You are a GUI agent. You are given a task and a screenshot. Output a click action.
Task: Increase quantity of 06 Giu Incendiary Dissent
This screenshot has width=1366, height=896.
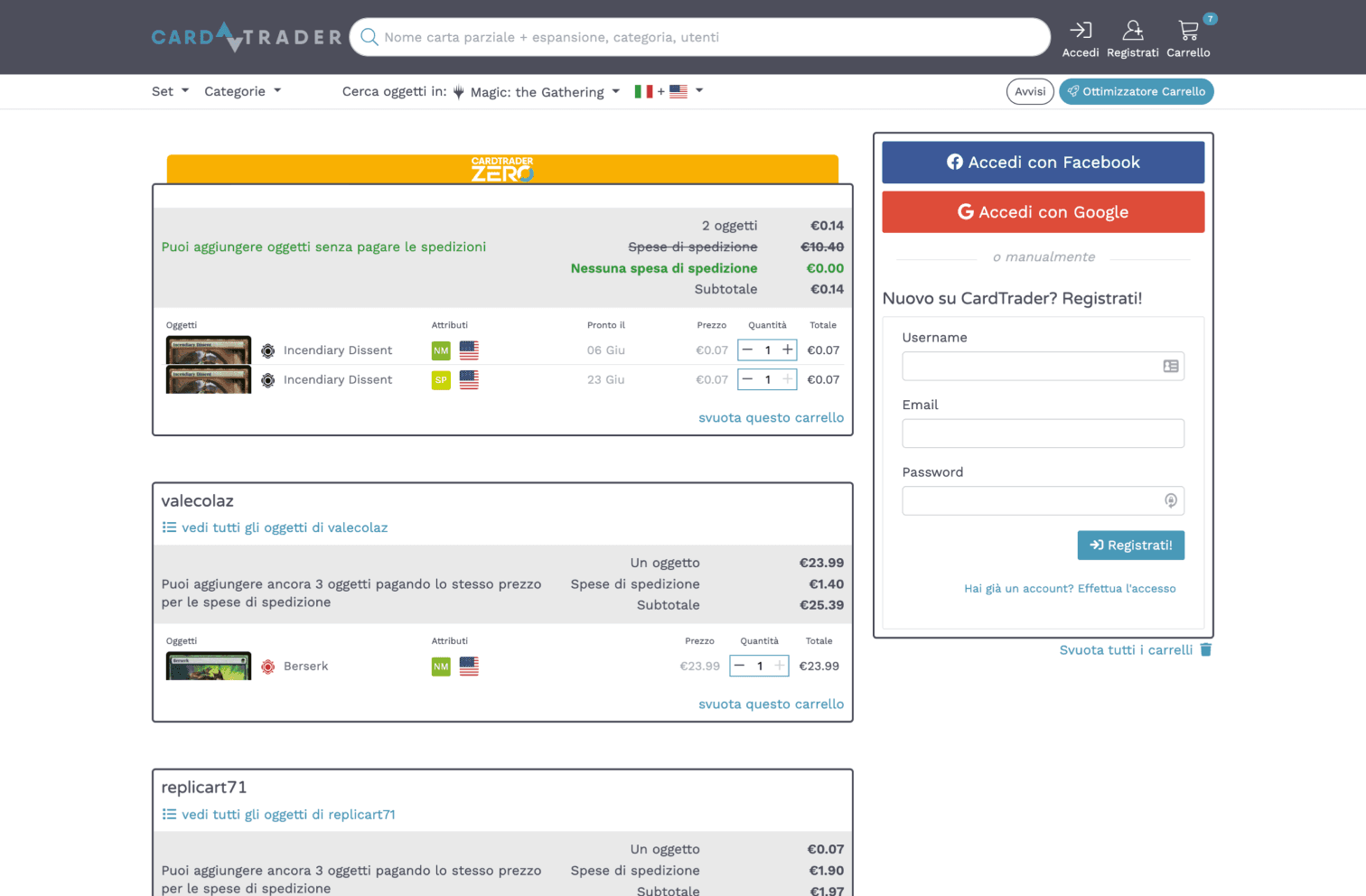click(788, 350)
